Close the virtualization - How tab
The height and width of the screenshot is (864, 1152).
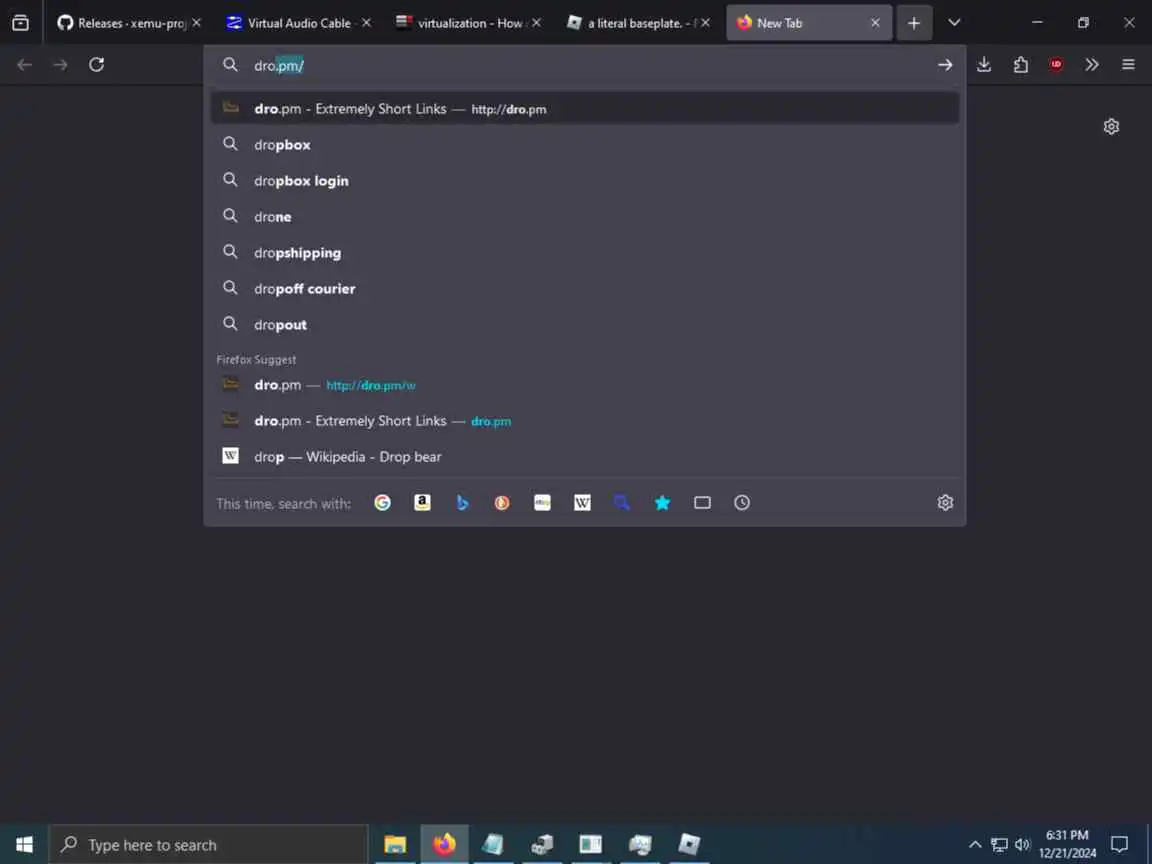(x=536, y=23)
